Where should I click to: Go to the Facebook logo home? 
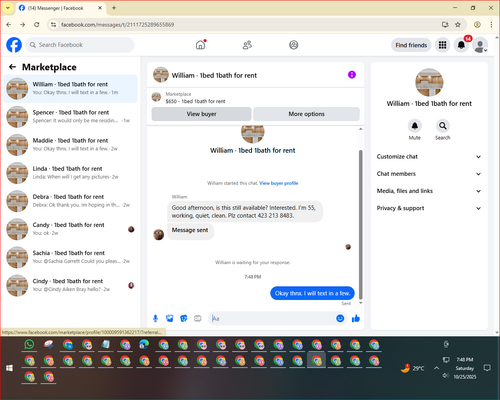pos(14,45)
